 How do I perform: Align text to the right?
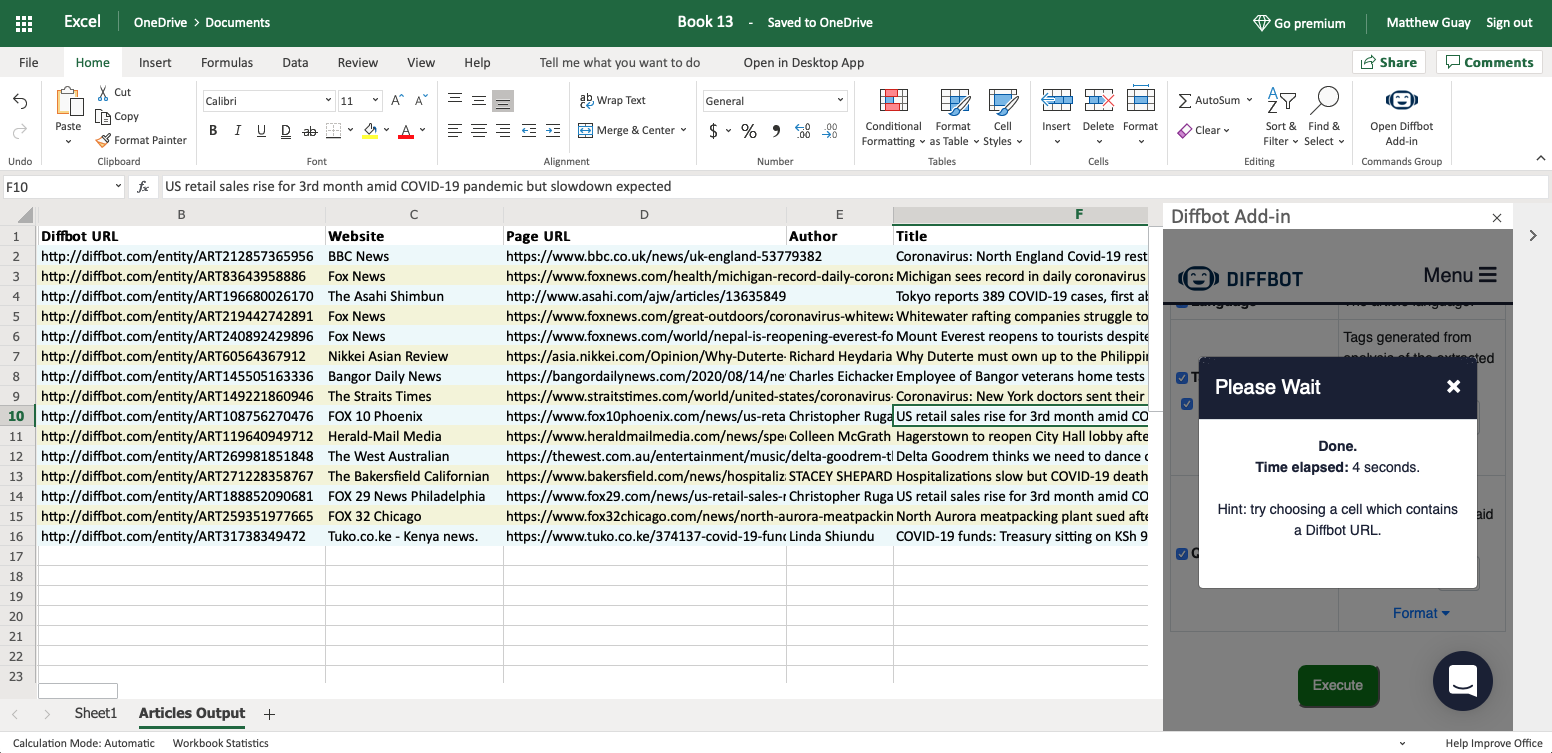coord(503,130)
